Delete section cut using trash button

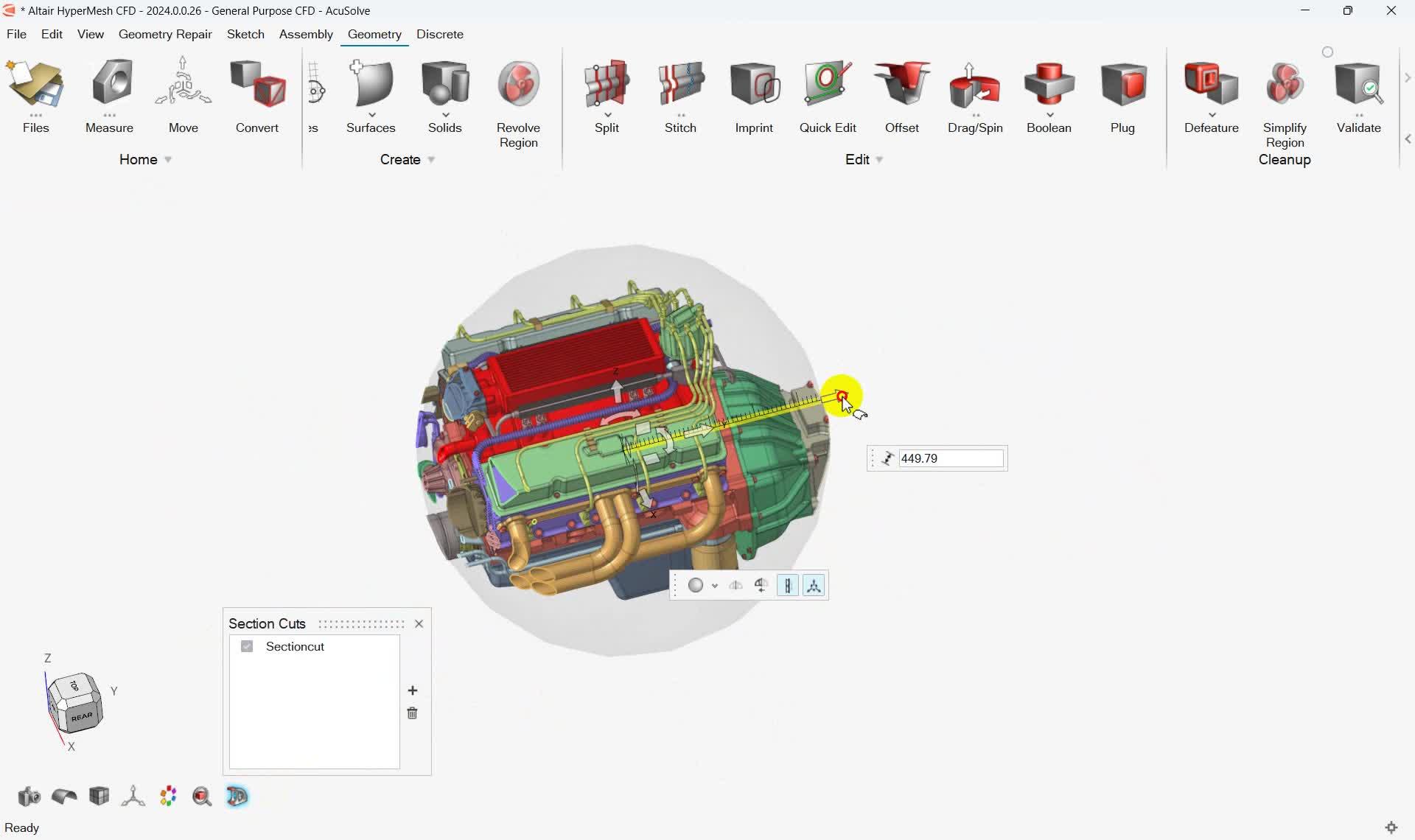(x=413, y=713)
